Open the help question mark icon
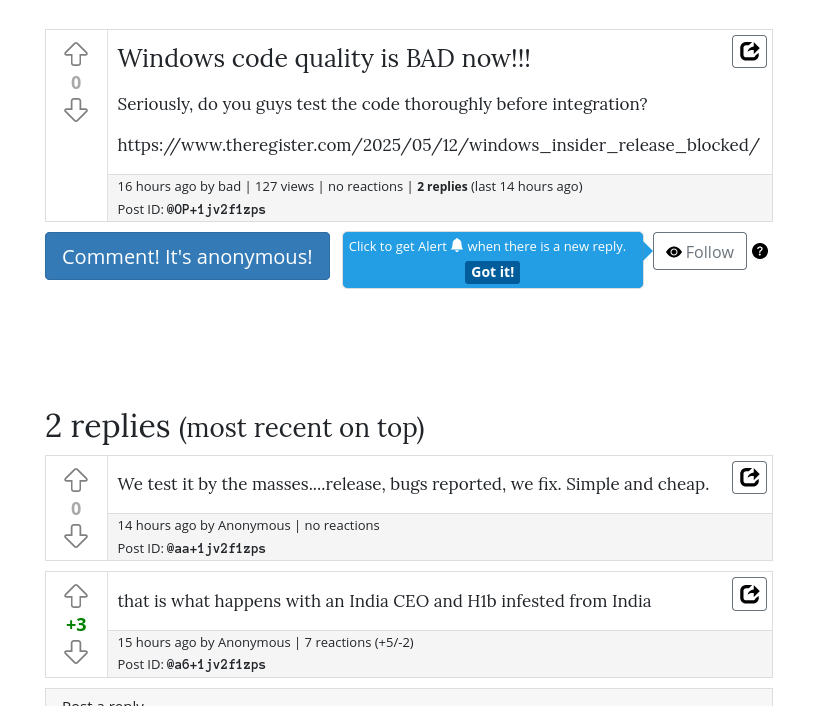This screenshot has width=819, height=706. [x=759, y=251]
